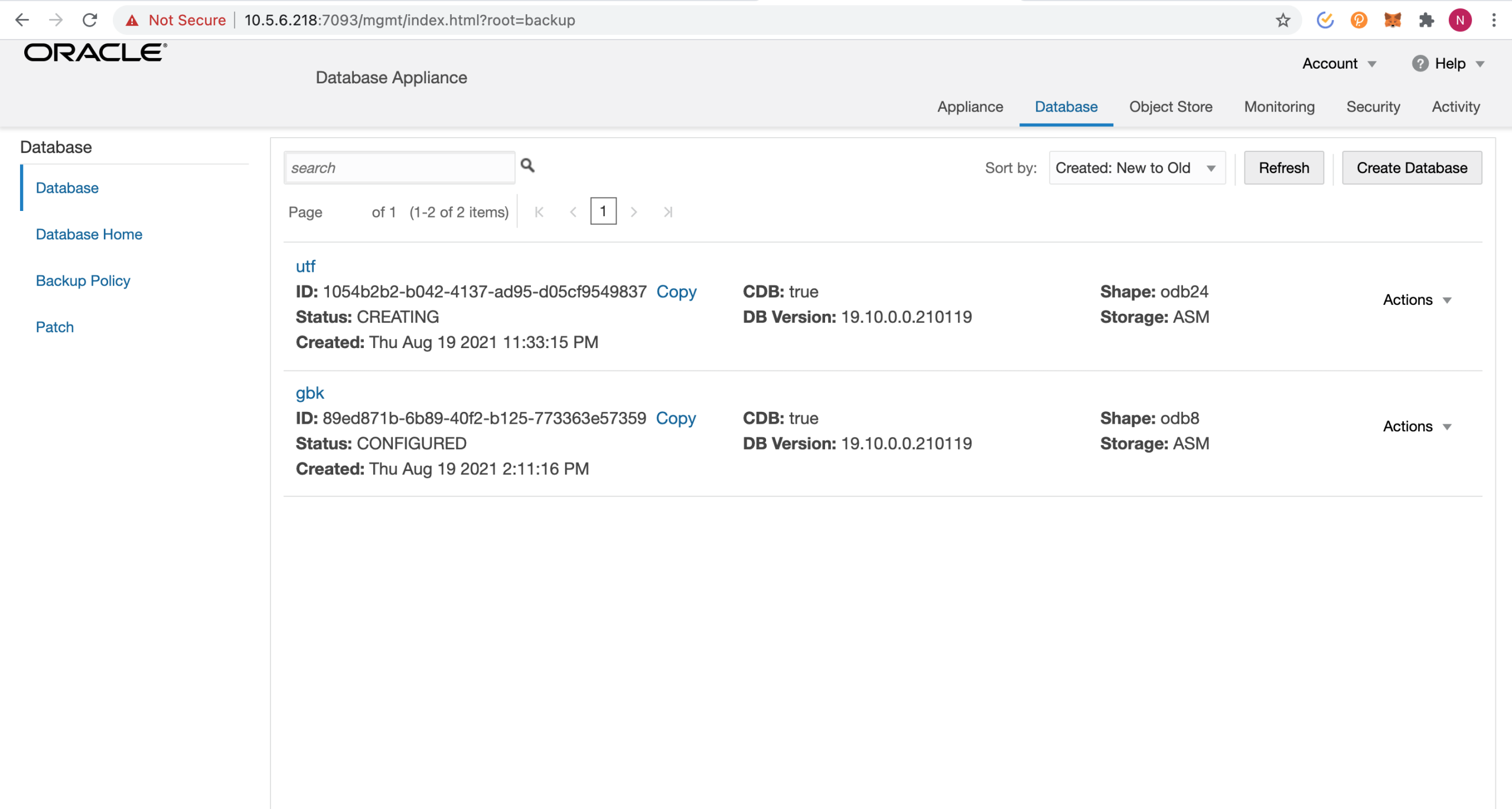Open Database Home in the sidebar
Viewport: 1512px width, 809px height.
pos(89,234)
